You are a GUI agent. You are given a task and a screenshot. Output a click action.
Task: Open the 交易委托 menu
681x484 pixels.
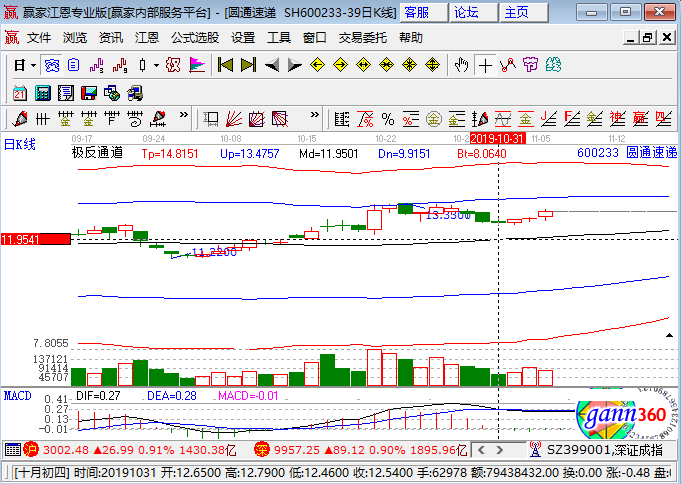363,38
